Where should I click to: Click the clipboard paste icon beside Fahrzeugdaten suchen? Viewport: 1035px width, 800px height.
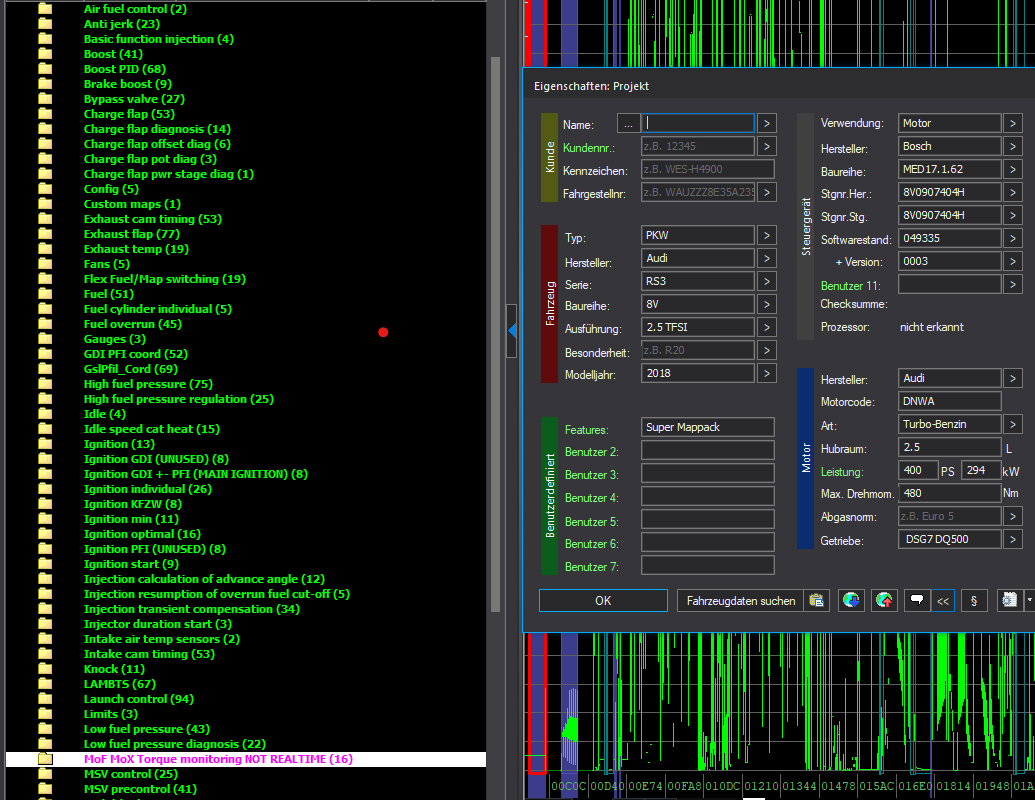point(817,601)
